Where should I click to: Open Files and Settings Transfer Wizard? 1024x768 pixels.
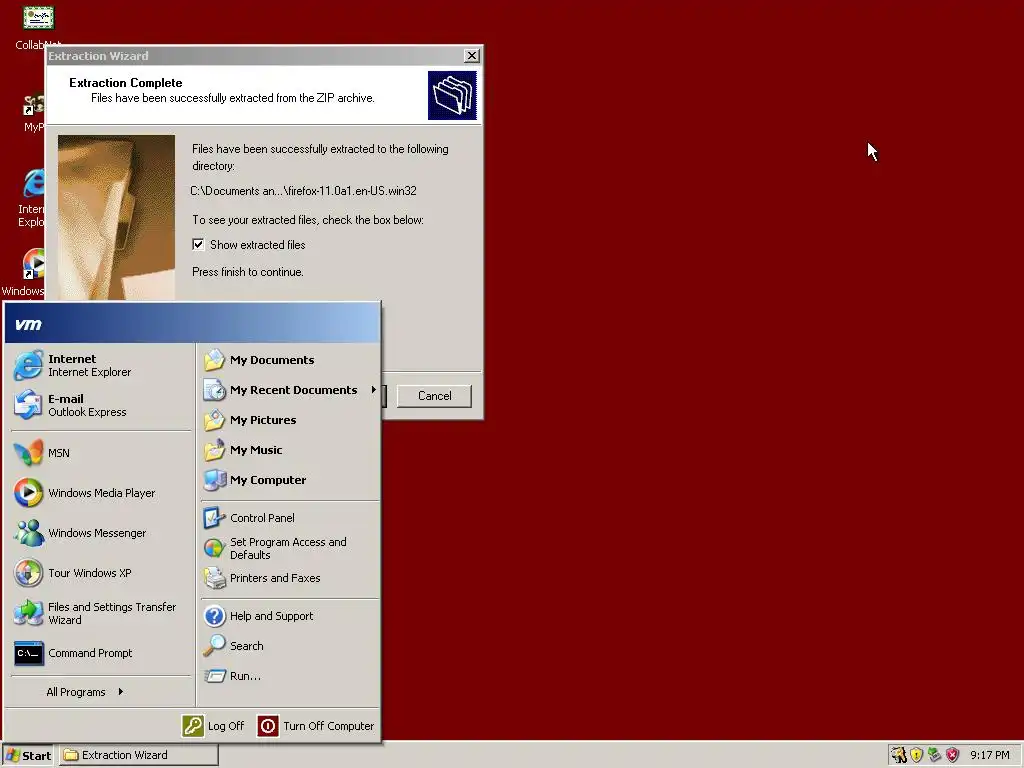pos(100,613)
